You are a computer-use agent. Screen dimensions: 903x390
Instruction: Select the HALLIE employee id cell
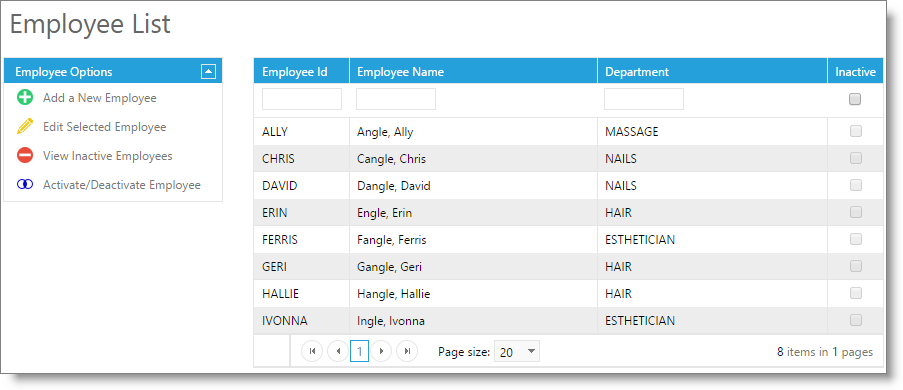point(301,294)
